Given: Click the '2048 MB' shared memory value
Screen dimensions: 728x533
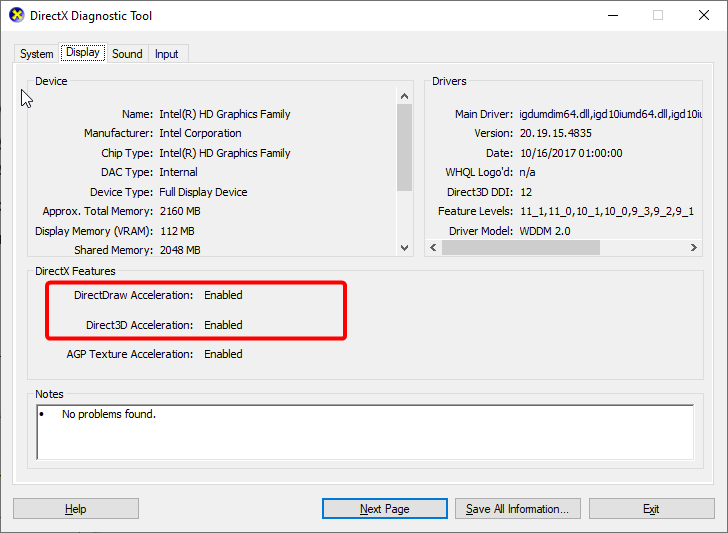Looking at the screenshot, I should click(180, 250).
